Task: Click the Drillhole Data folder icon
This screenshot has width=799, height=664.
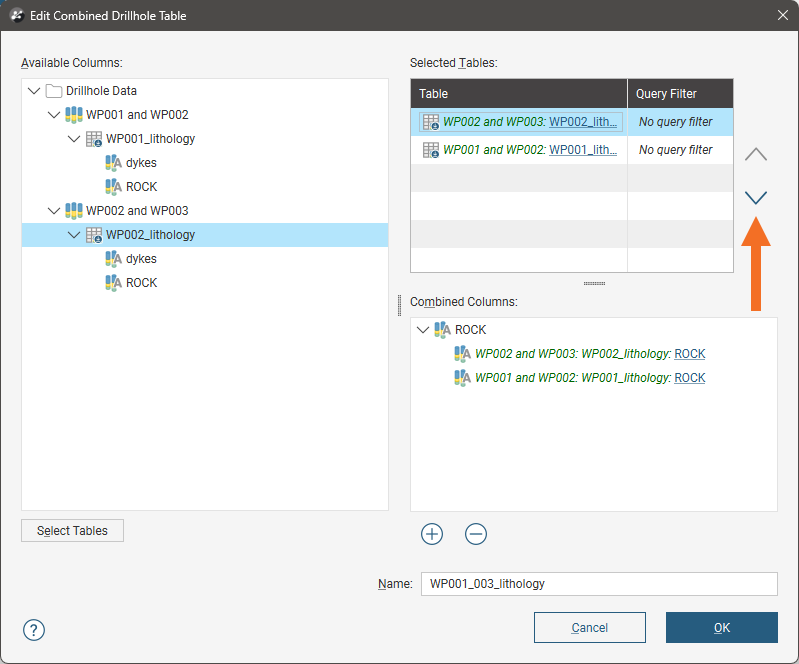Action: click(54, 91)
